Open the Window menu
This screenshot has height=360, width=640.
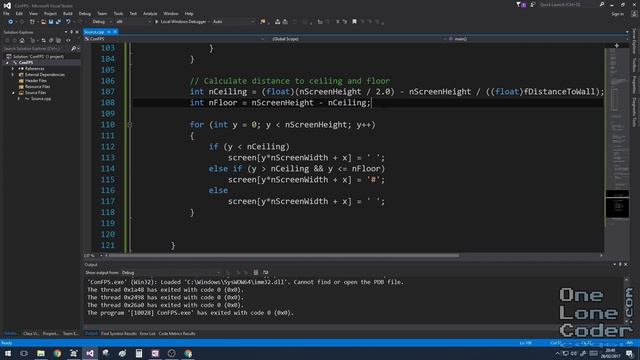pos(171,13)
